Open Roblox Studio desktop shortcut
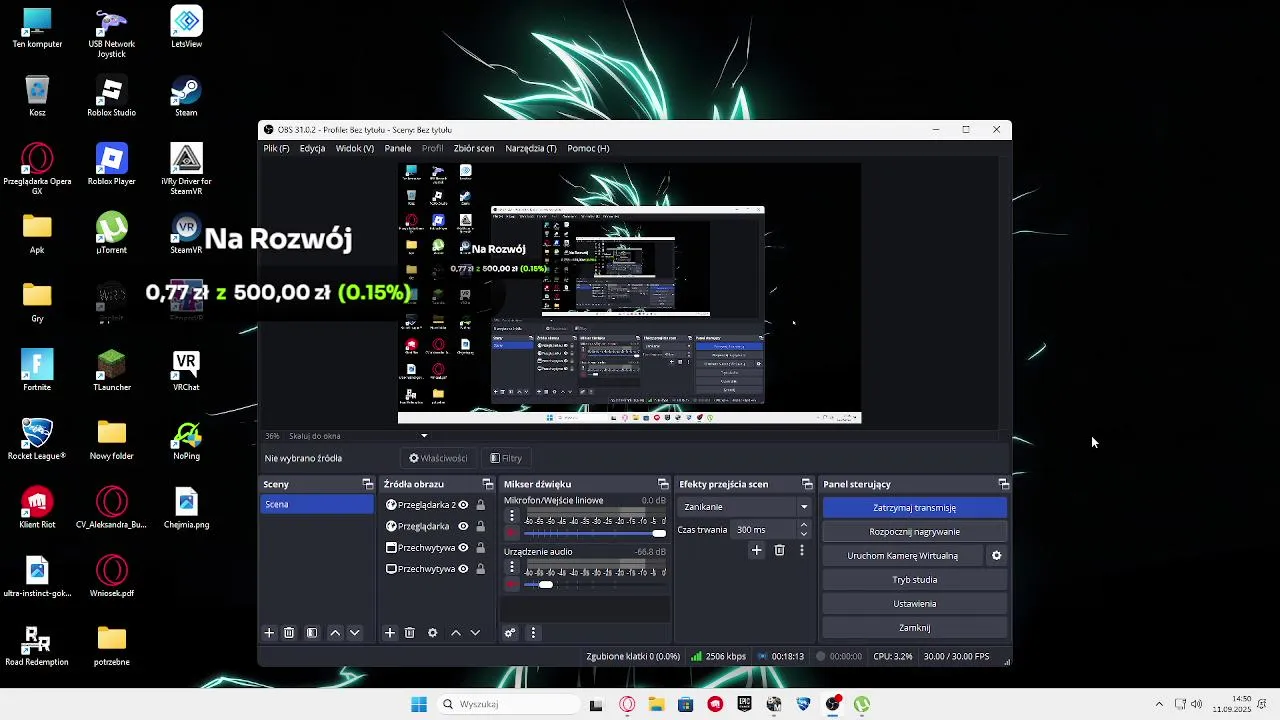The image size is (1280, 720). point(111,97)
